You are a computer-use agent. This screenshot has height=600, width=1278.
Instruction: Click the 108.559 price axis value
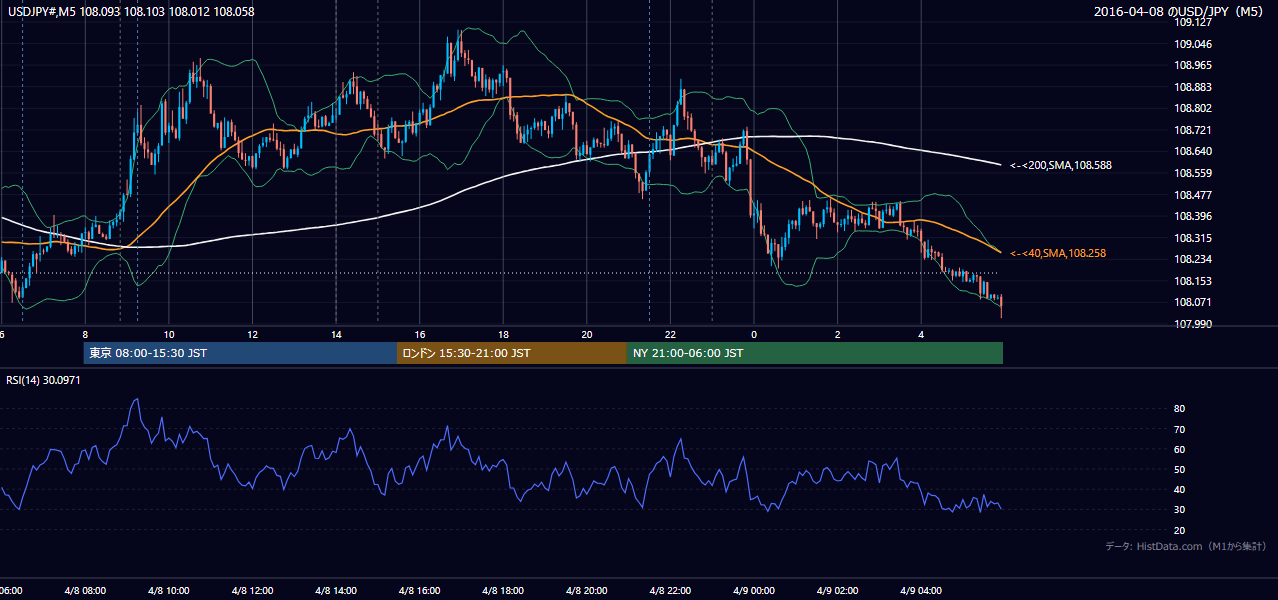click(x=1194, y=173)
